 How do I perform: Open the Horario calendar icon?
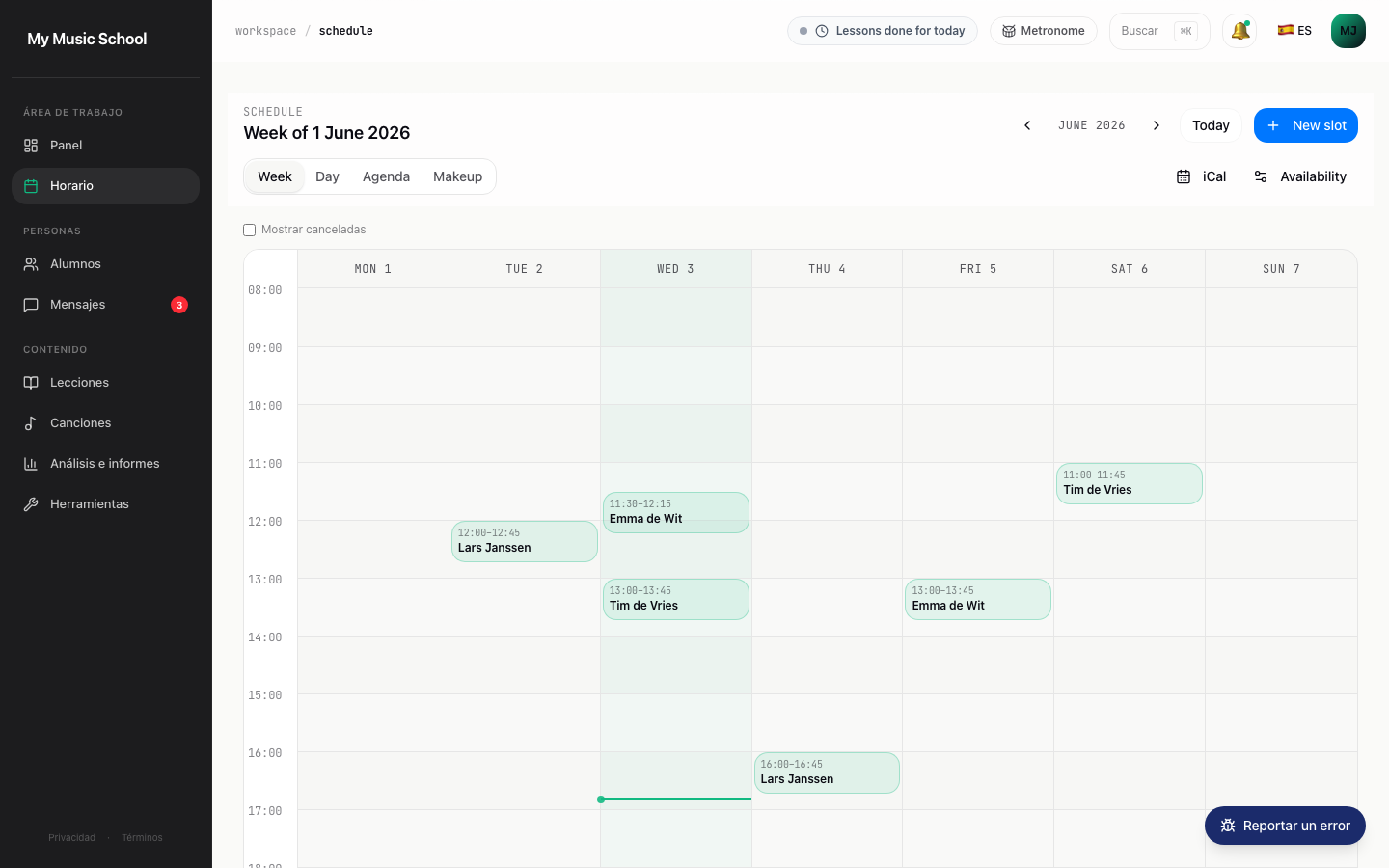(x=31, y=186)
